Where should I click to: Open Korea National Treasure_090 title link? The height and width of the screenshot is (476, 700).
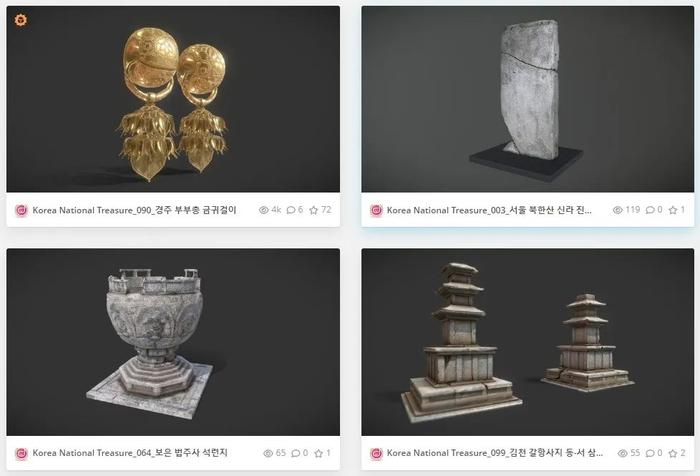[x=134, y=210]
